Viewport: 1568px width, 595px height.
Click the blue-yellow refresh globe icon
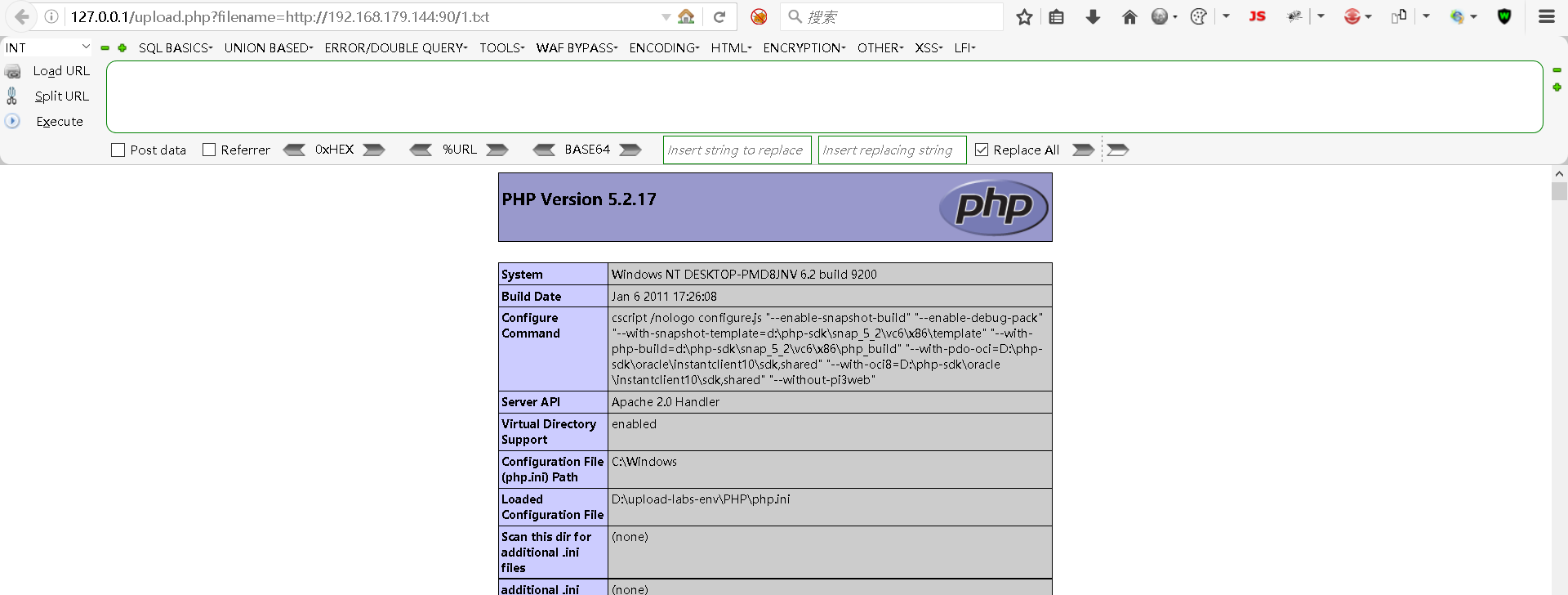tap(1458, 16)
